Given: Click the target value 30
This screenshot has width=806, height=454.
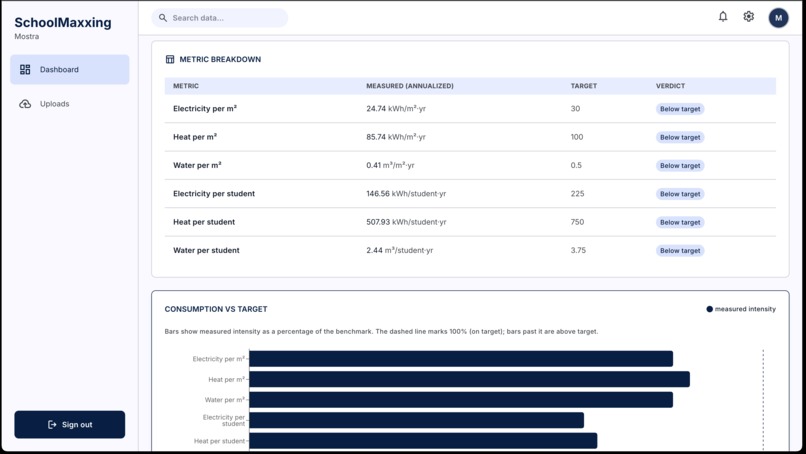Looking at the screenshot, I should (575, 108).
